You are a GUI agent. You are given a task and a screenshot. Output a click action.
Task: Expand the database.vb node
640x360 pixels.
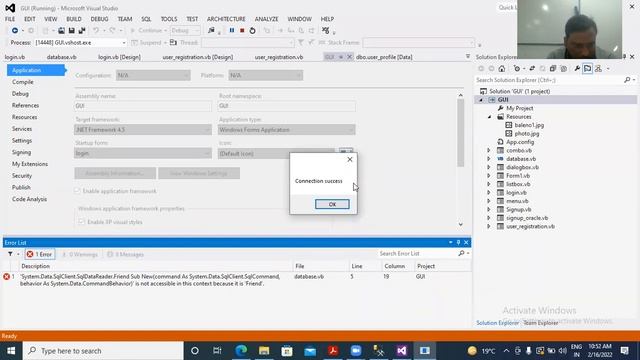pyautogui.click(x=489, y=159)
